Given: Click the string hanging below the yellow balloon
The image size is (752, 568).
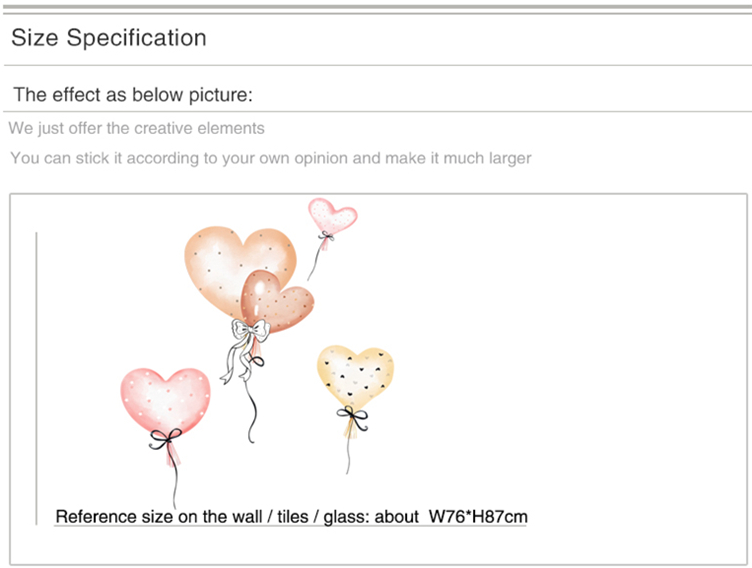Looking at the screenshot, I should pyautogui.click(x=349, y=450).
